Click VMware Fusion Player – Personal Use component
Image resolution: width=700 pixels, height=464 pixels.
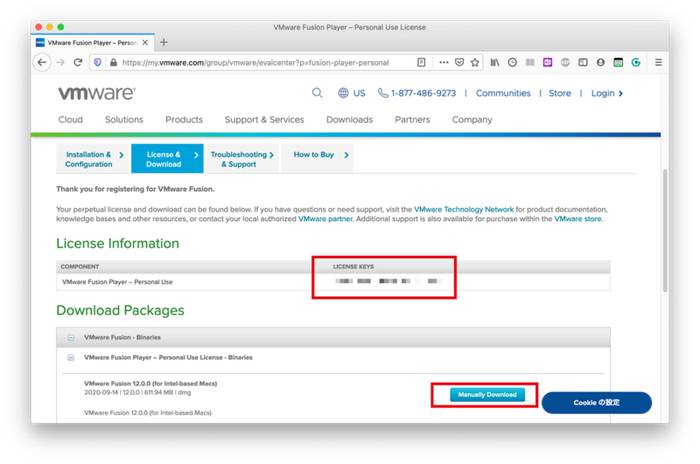[117, 282]
